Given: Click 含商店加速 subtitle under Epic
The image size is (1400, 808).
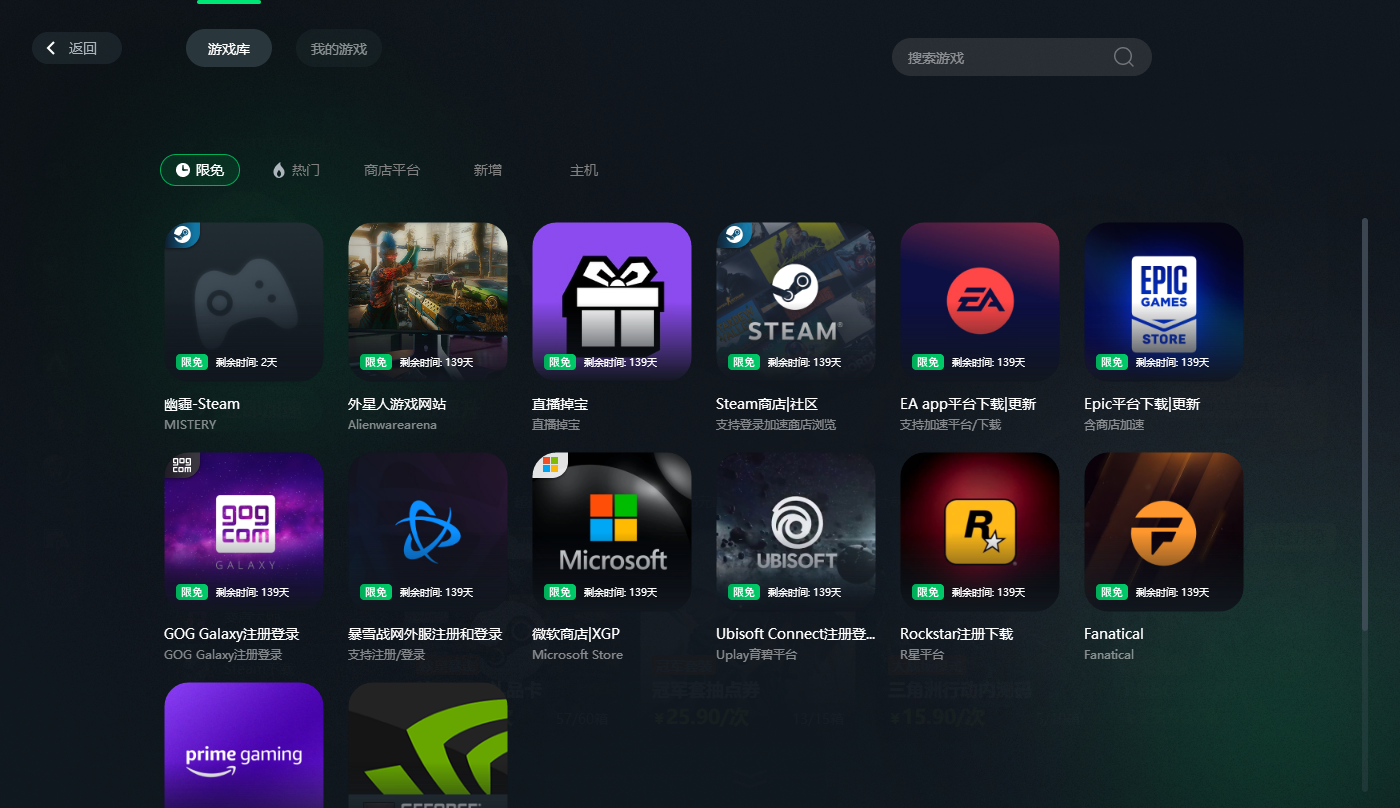Looking at the screenshot, I should (x=1114, y=425).
